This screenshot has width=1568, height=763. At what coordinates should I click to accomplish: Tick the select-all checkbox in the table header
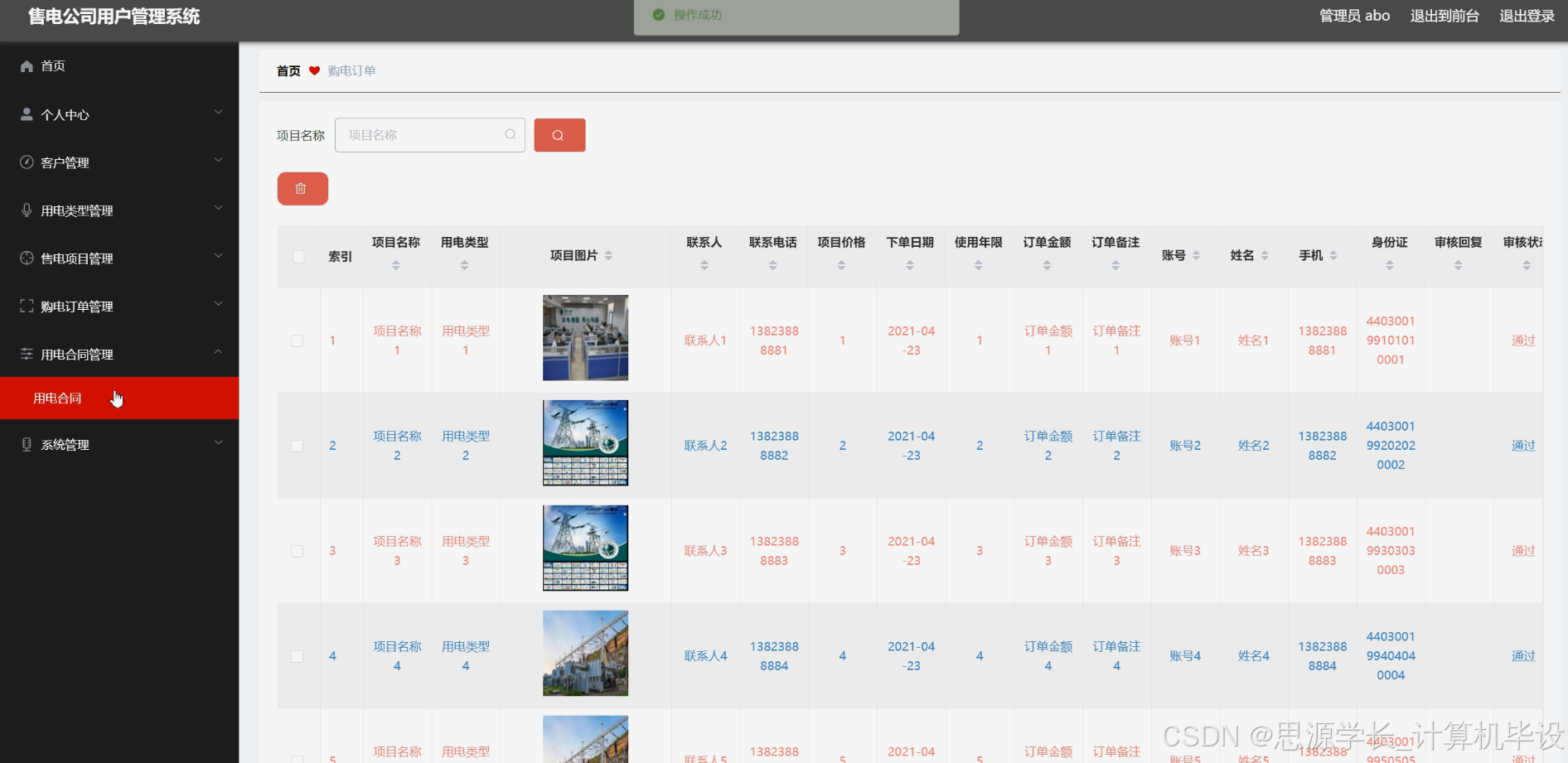(298, 257)
